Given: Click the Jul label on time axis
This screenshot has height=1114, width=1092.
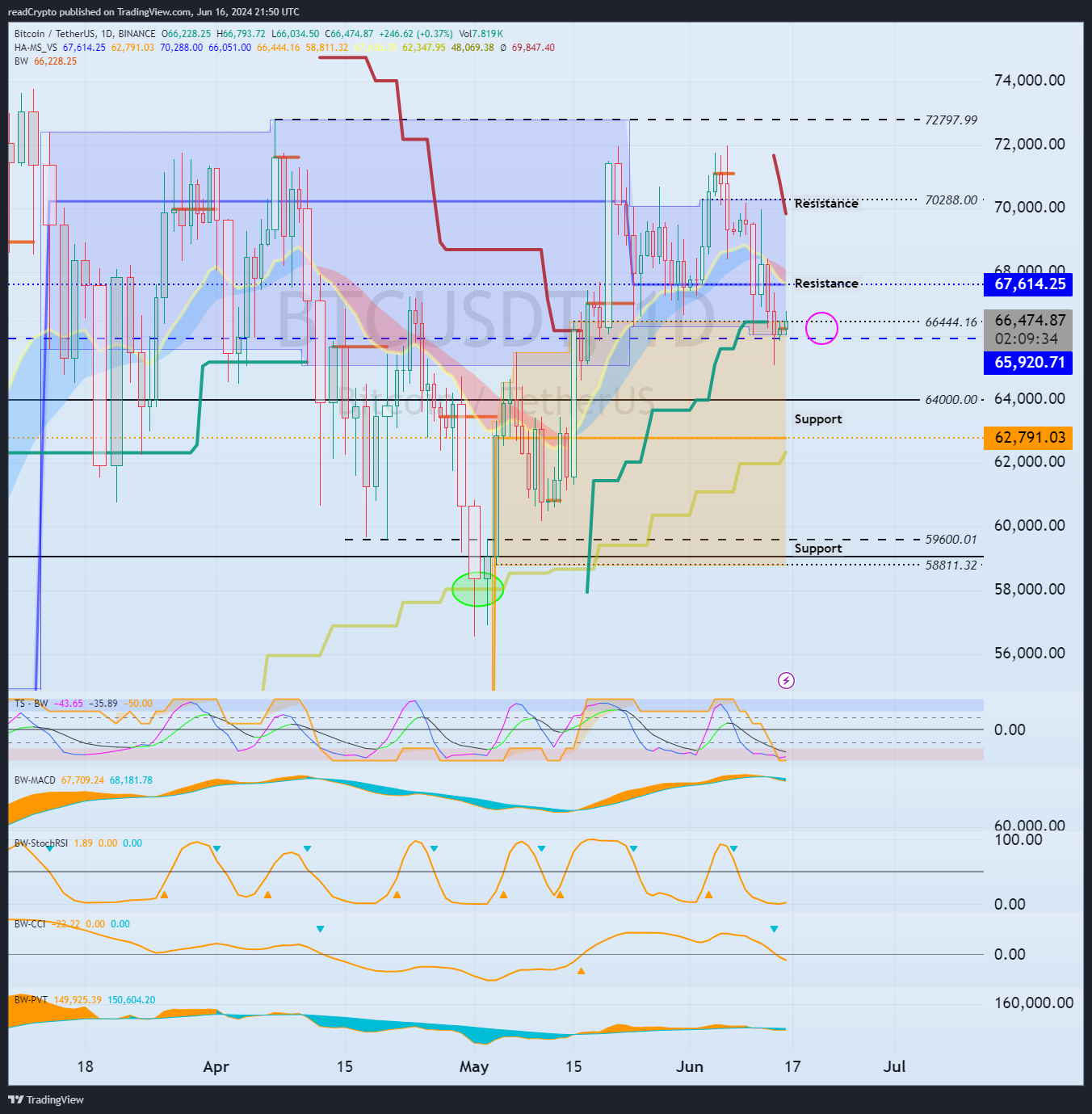Looking at the screenshot, I should pos(894,1066).
